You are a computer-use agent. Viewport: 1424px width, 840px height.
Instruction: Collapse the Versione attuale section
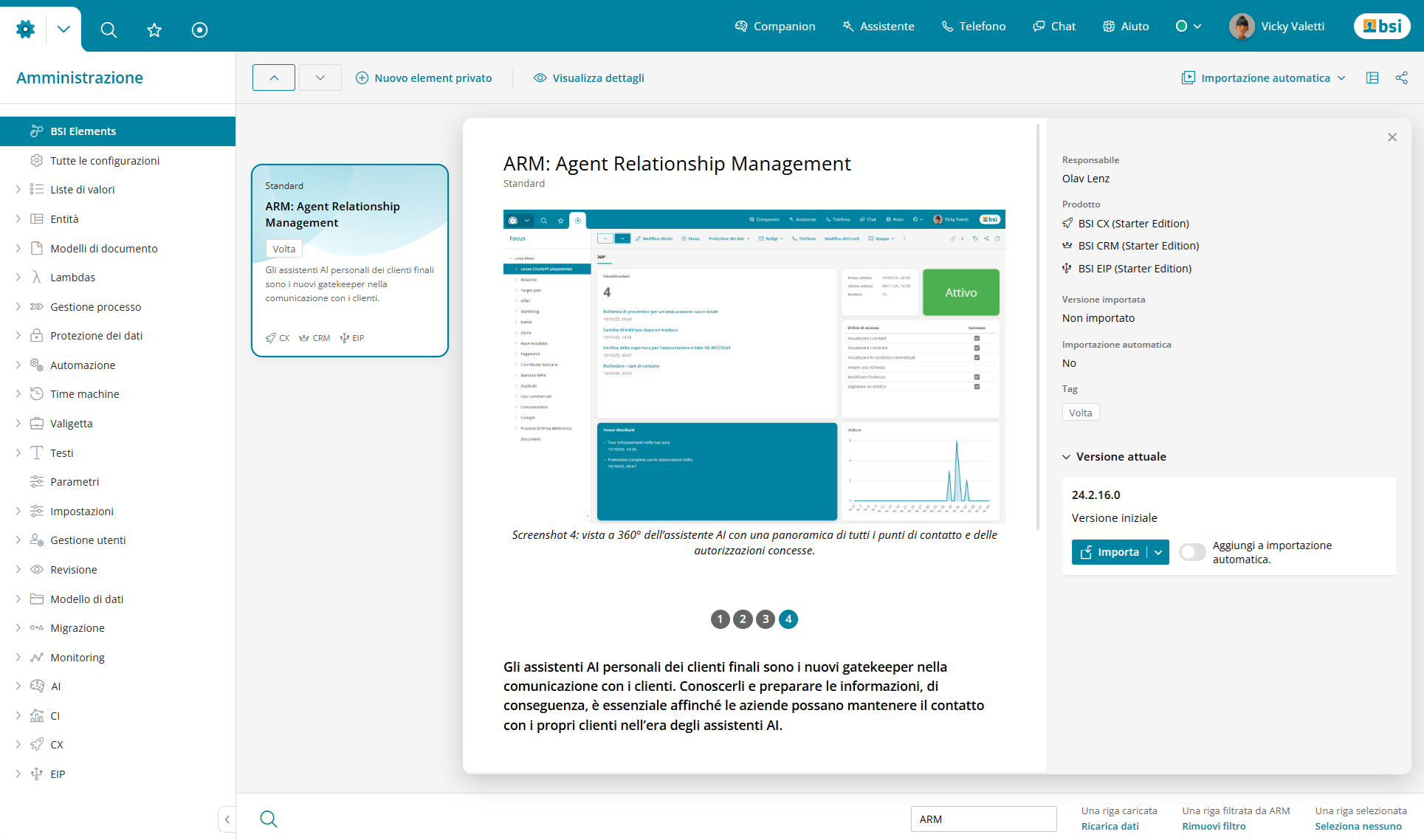(1067, 457)
